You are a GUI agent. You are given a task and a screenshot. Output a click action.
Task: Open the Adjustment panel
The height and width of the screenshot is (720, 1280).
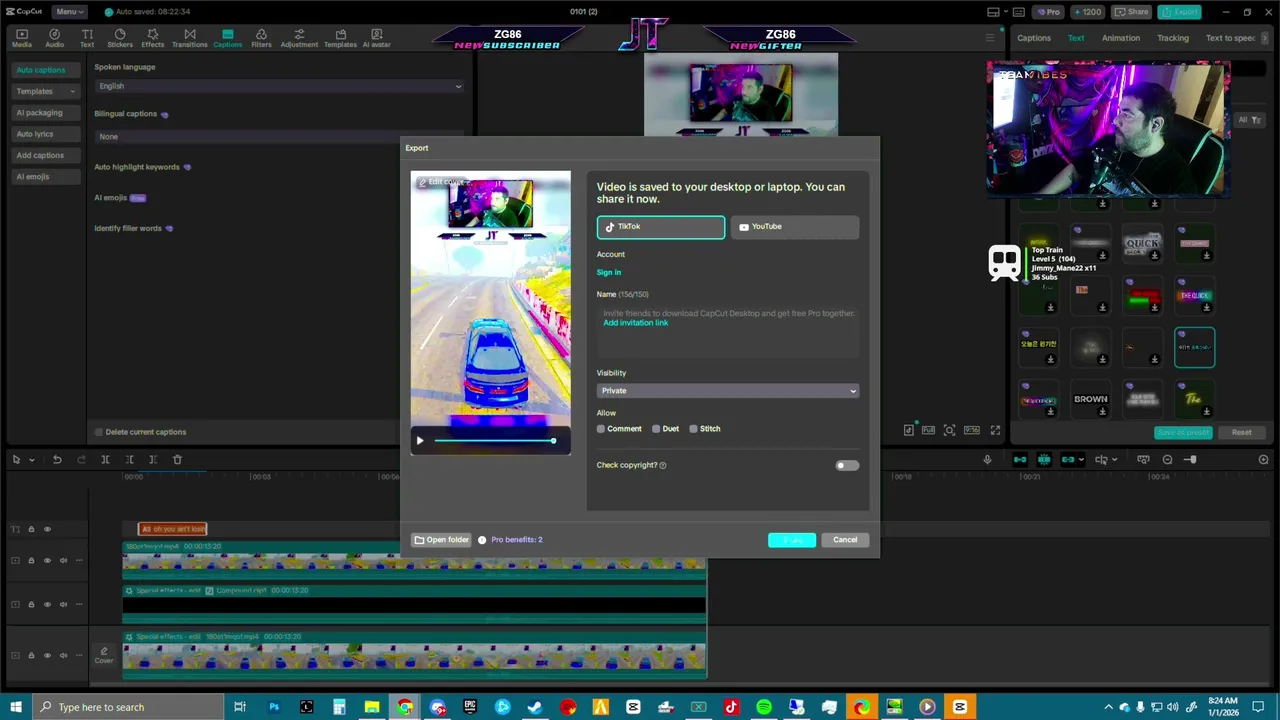pyautogui.click(x=299, y=38)
